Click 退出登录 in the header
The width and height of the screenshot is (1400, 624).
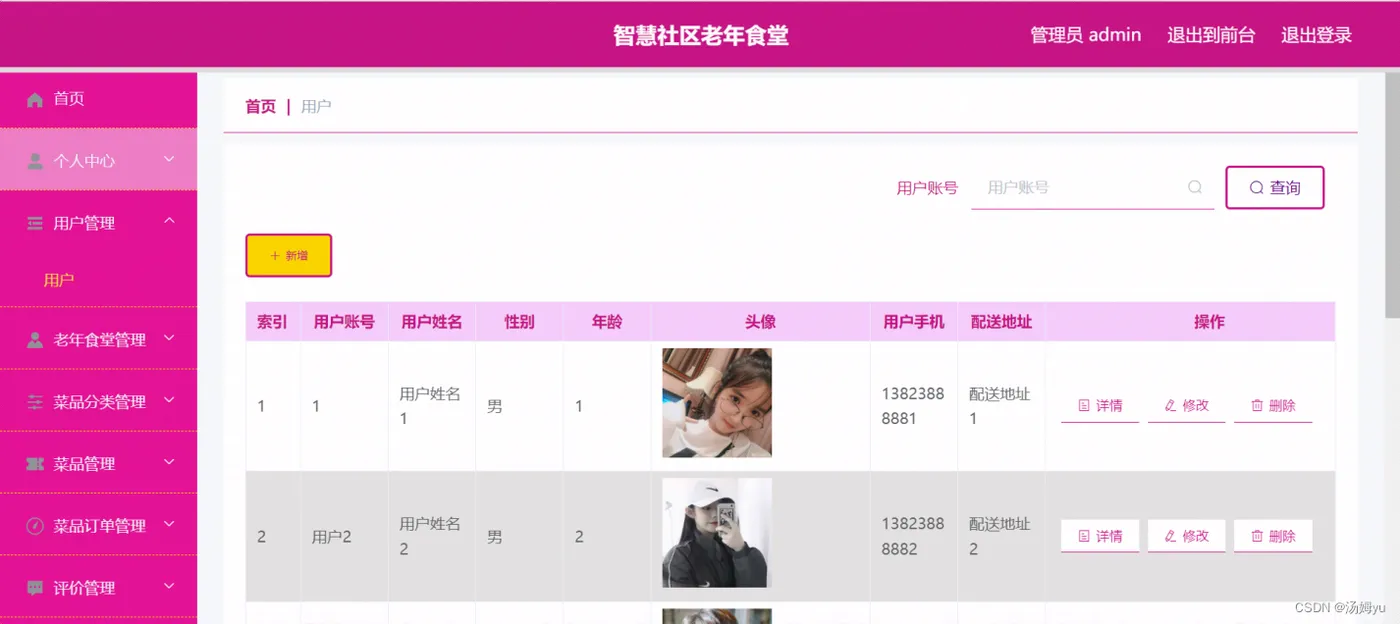coord(1317,35)
